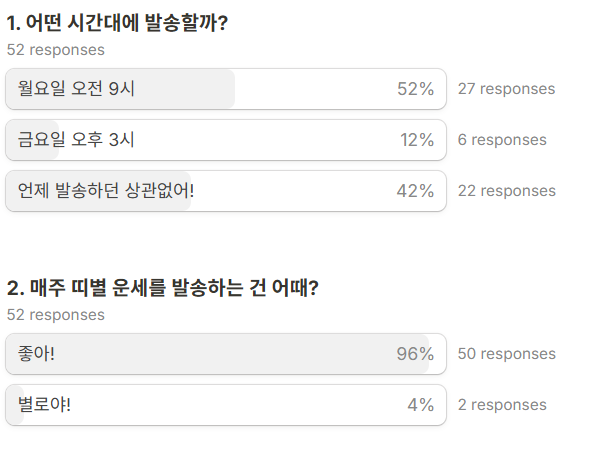This screenshot has width=605, height=453.
Task: Click the 4% value on the '별로야!' option
Action: click(420, 405)
